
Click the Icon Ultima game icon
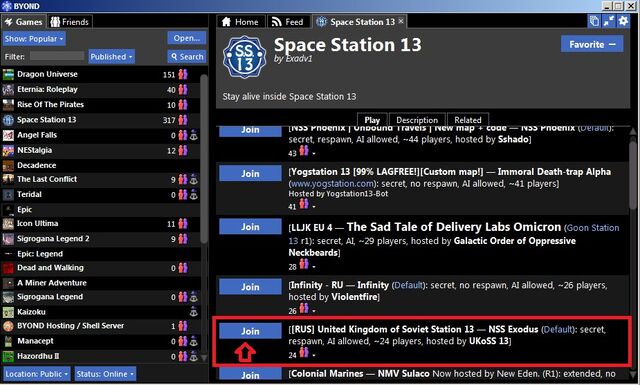tap(8, 224)
